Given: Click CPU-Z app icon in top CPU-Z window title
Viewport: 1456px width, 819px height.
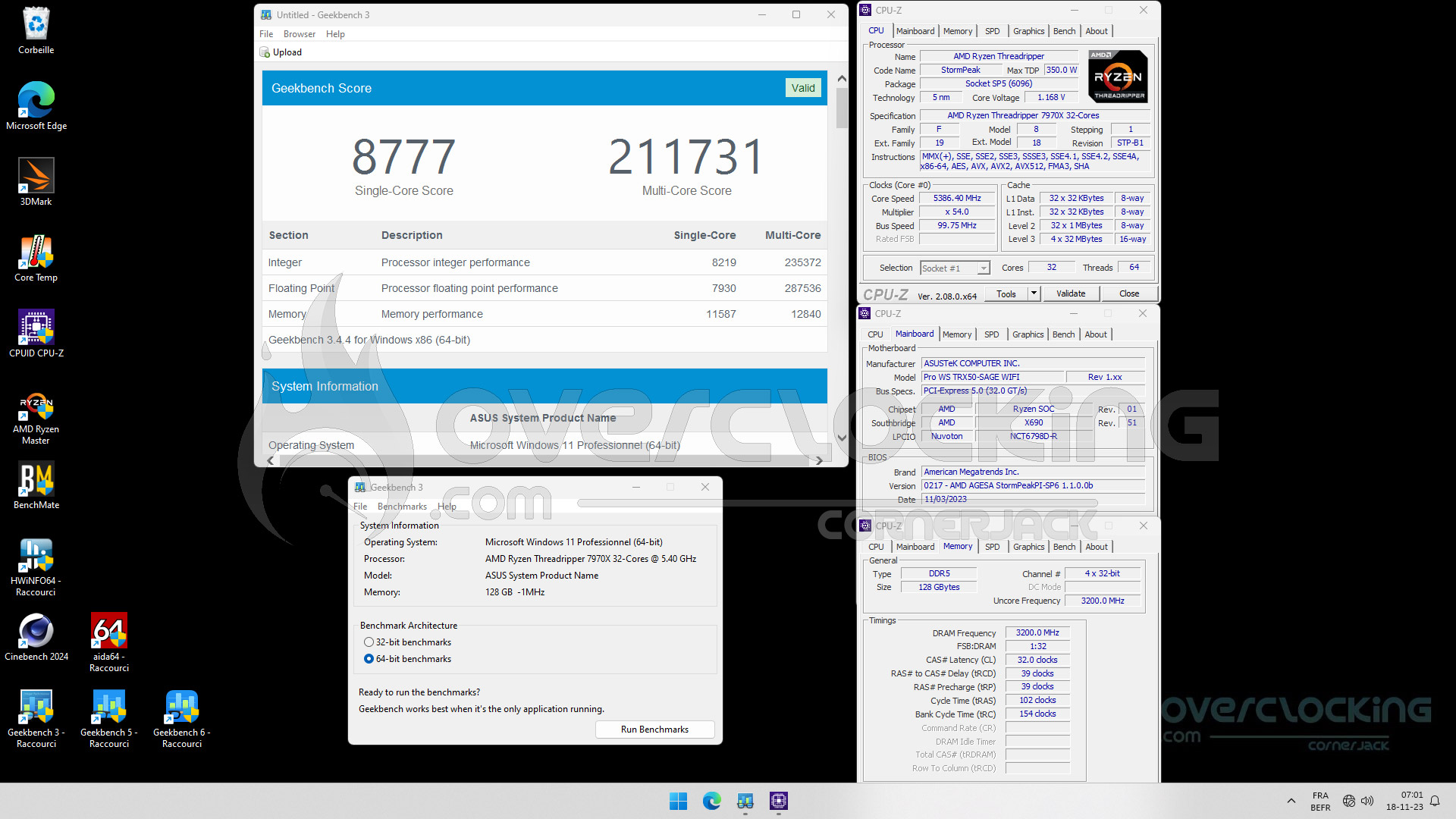Looking at the screenshot, I should pyautogui.click(x=865, y=10).
